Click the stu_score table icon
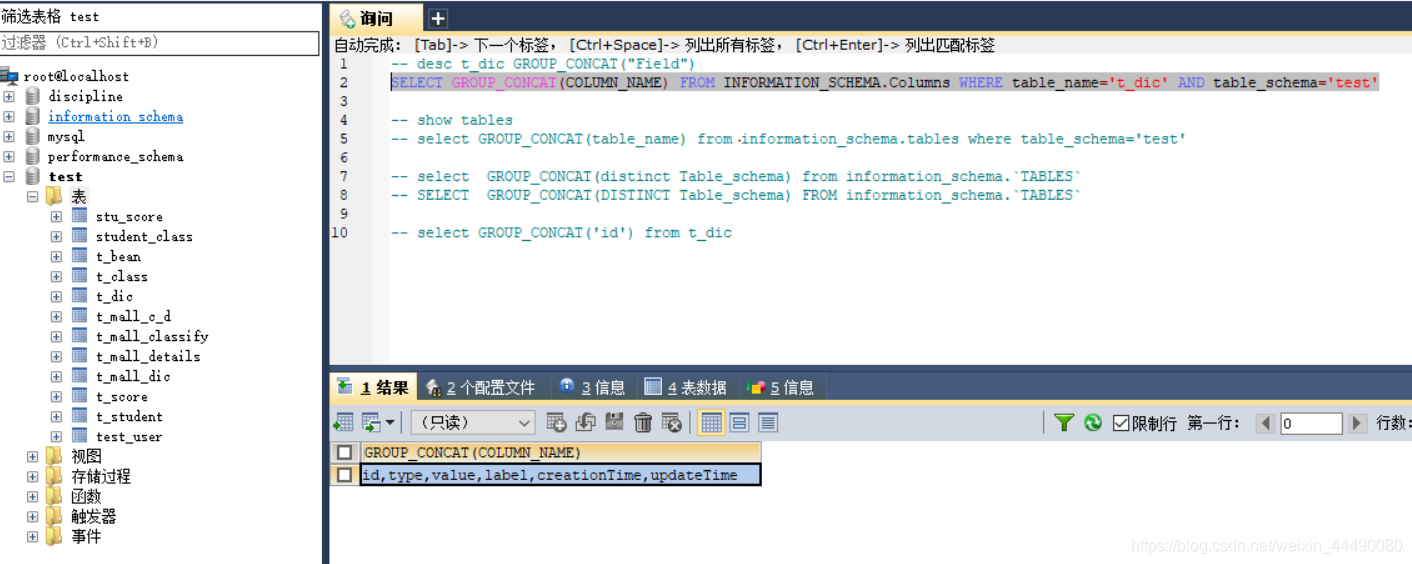The image size is (1412, 564). 80,216
